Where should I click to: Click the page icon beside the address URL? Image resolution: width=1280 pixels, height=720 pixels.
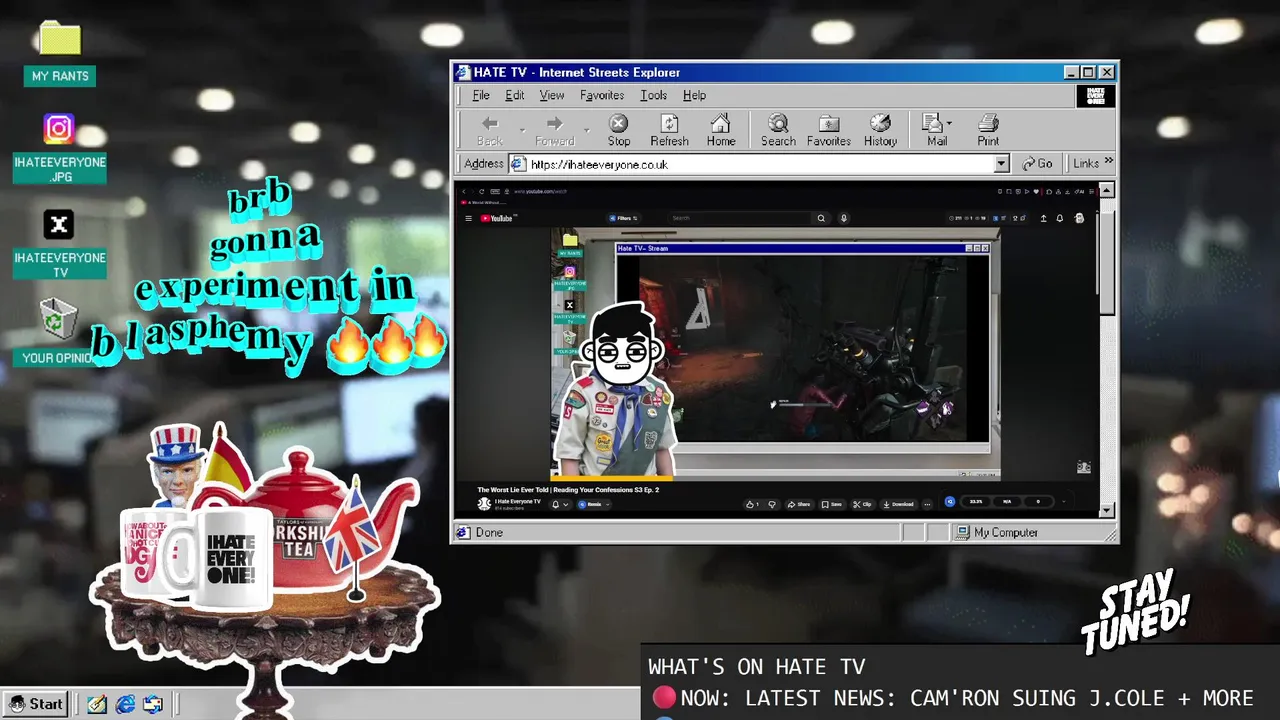[x=518, y=164]
